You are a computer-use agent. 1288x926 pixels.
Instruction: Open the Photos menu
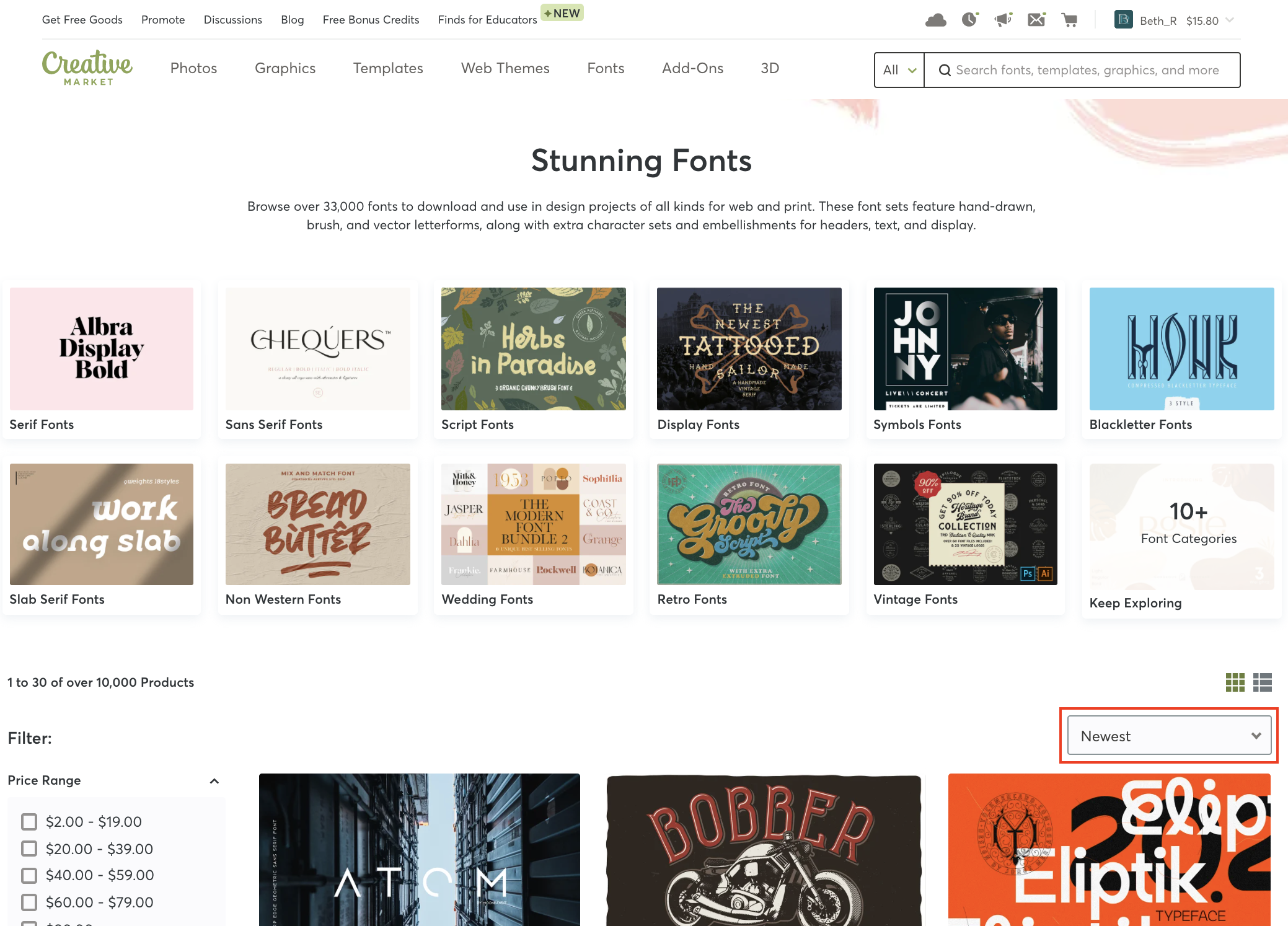(193, 68)
